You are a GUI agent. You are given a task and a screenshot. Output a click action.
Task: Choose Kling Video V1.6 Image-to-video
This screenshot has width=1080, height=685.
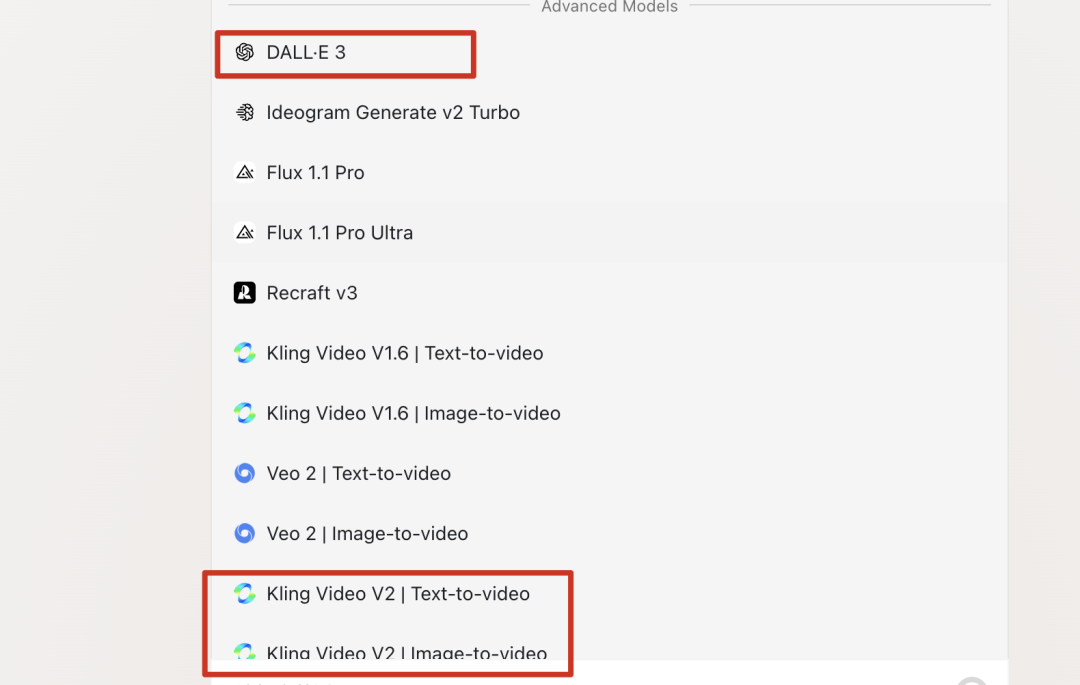tap(610, 413)
